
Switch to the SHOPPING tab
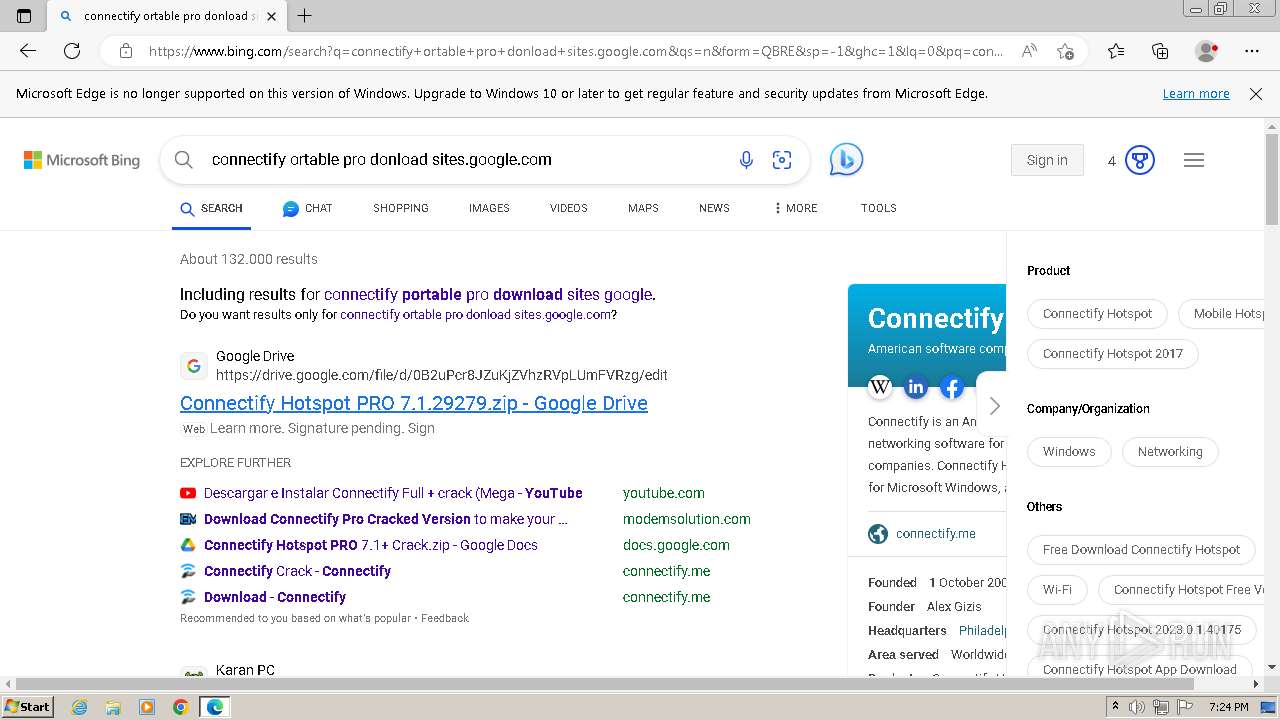point(401,208)
